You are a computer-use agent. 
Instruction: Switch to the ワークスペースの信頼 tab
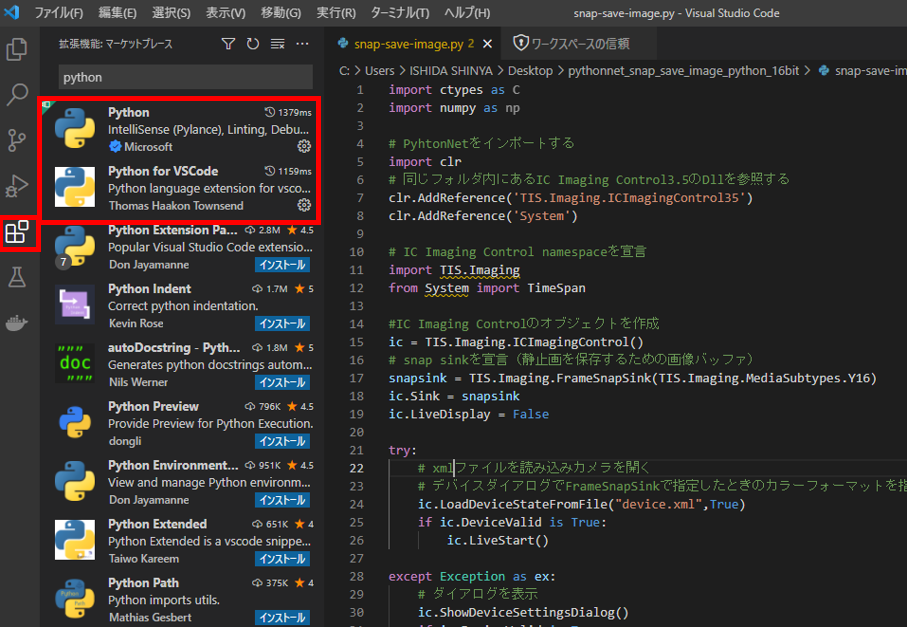(579, 44)
